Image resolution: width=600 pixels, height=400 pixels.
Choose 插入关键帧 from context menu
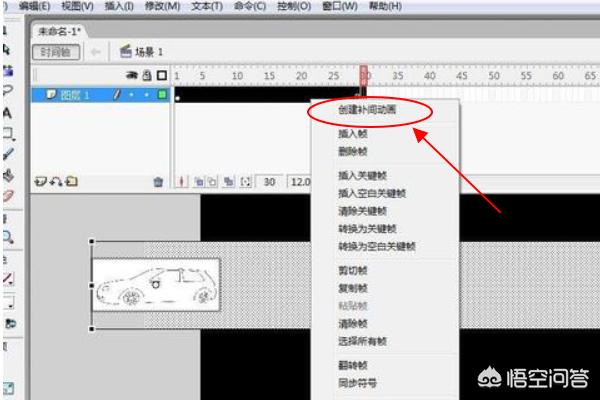pos(362,175)
